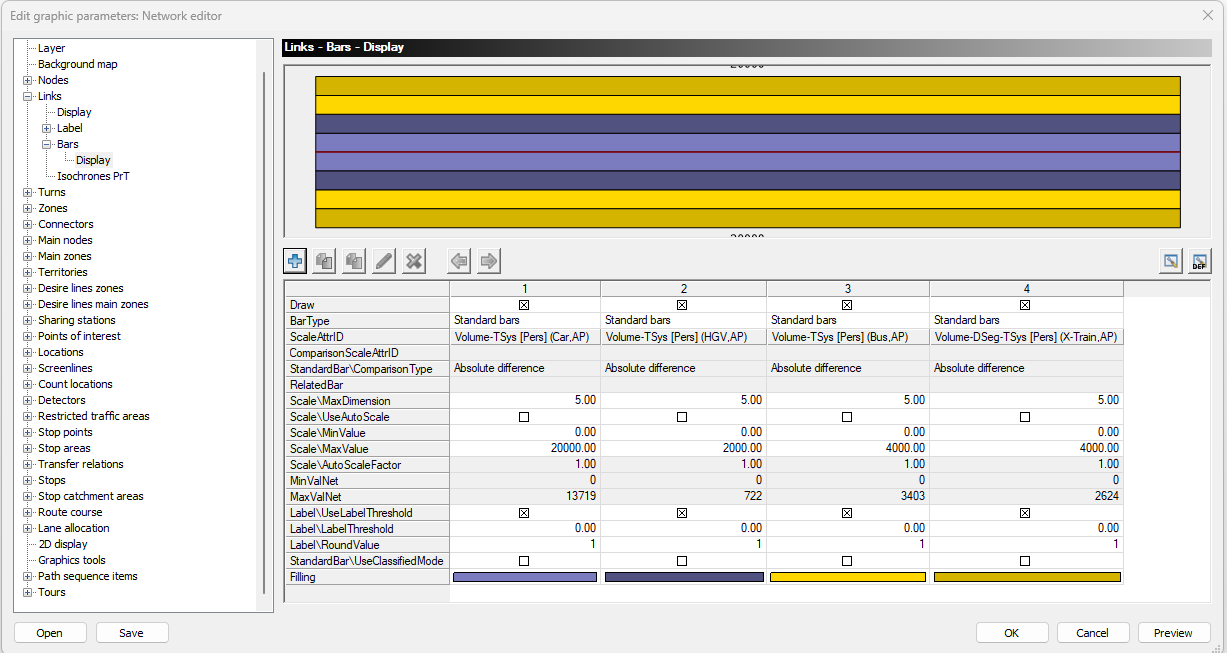The height and width of the screenshot is (653, 1227).
Task: Expand the Turns tree node
Action: click(x=28, y=192)
